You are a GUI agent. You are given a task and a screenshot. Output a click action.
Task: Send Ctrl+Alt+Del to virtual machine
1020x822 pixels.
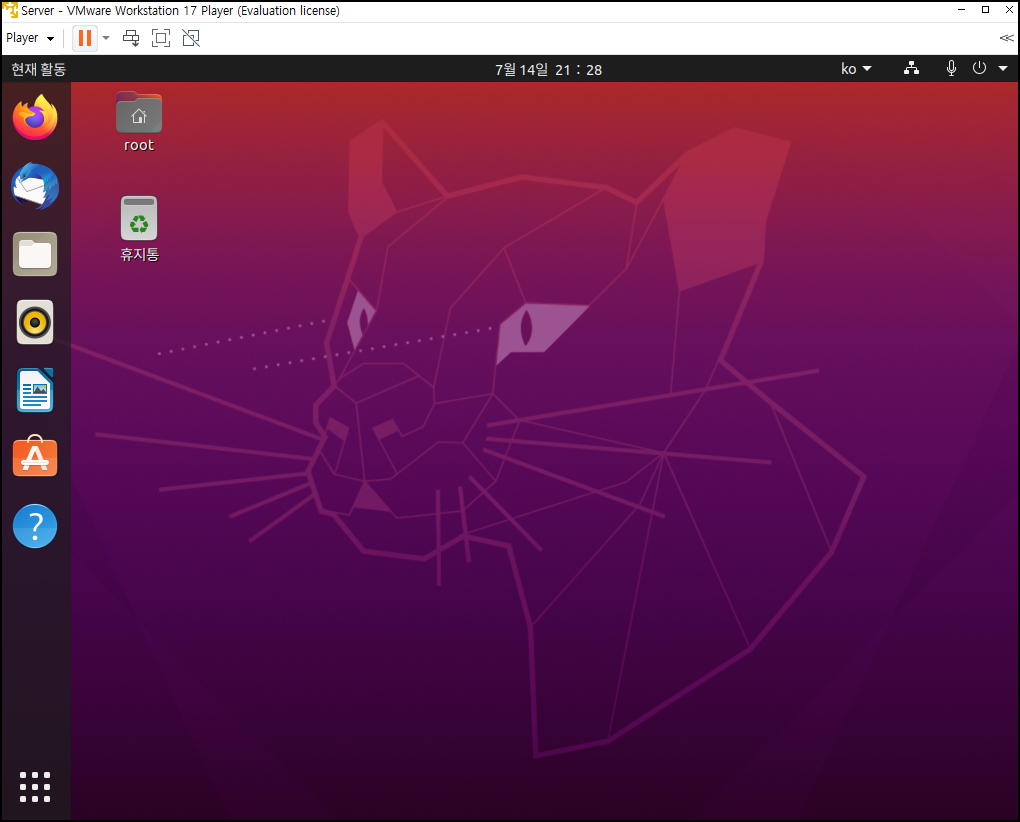tap(131, 38)
